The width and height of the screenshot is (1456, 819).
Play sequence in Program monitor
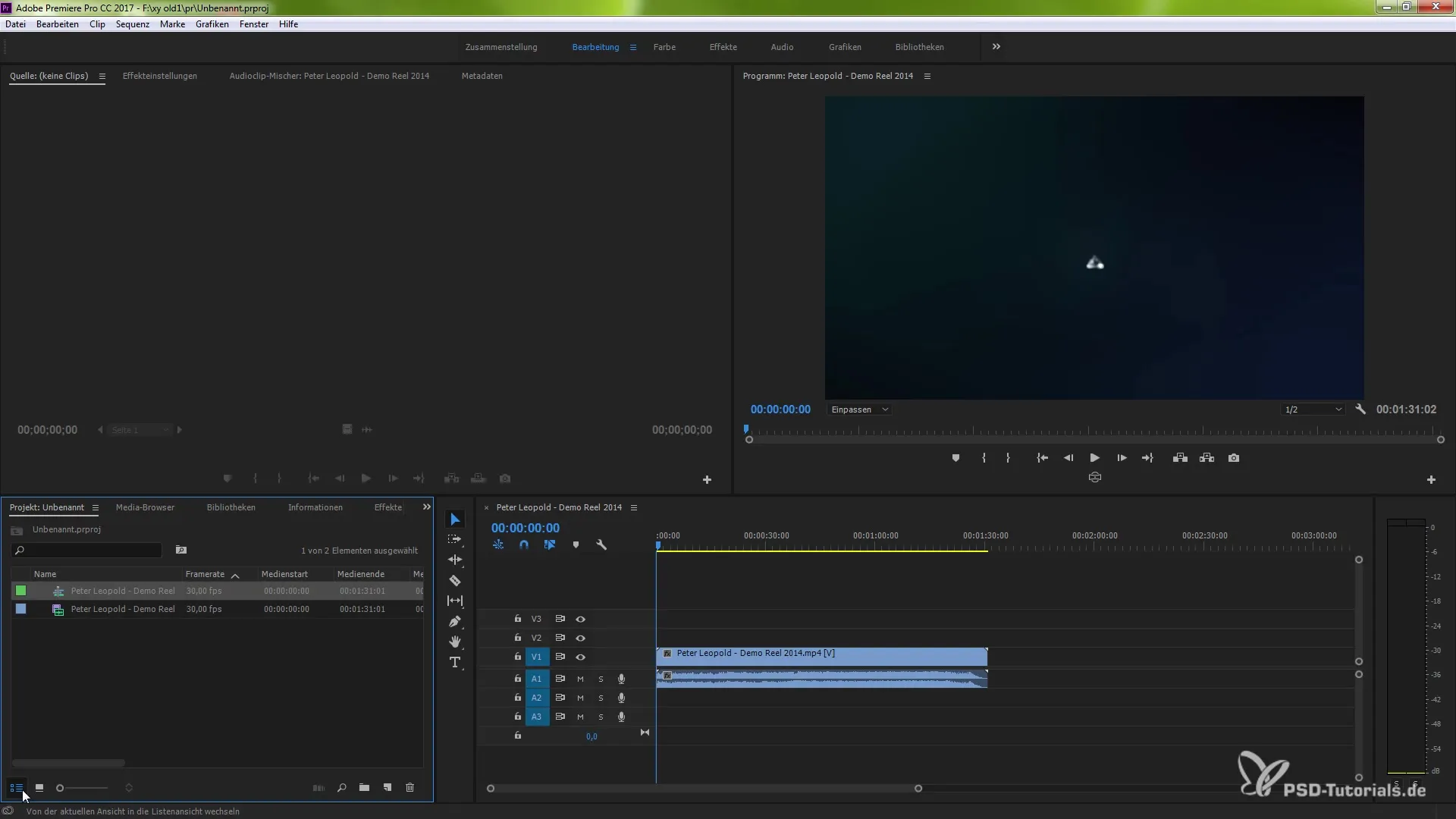[1094, 458]
